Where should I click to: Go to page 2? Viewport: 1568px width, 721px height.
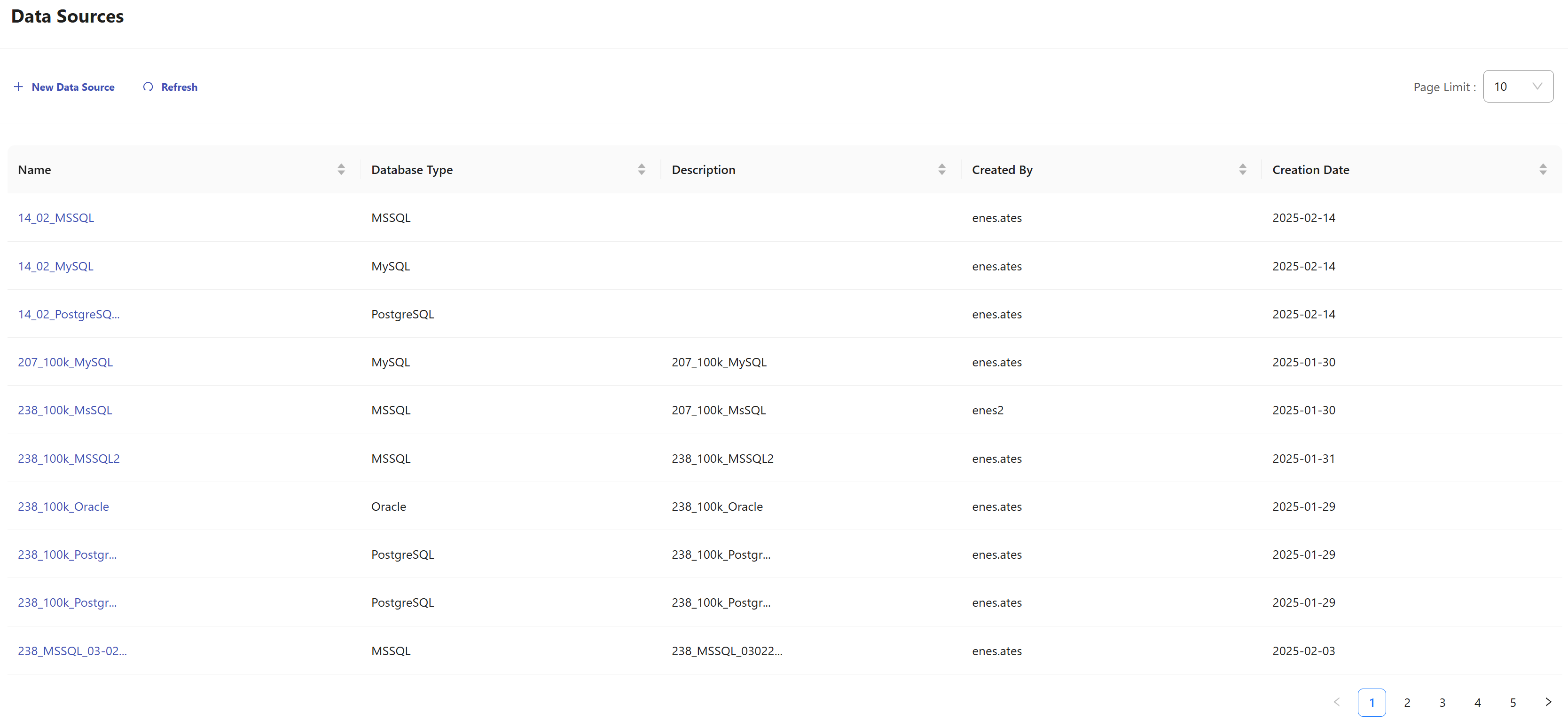pos(1407,703)
